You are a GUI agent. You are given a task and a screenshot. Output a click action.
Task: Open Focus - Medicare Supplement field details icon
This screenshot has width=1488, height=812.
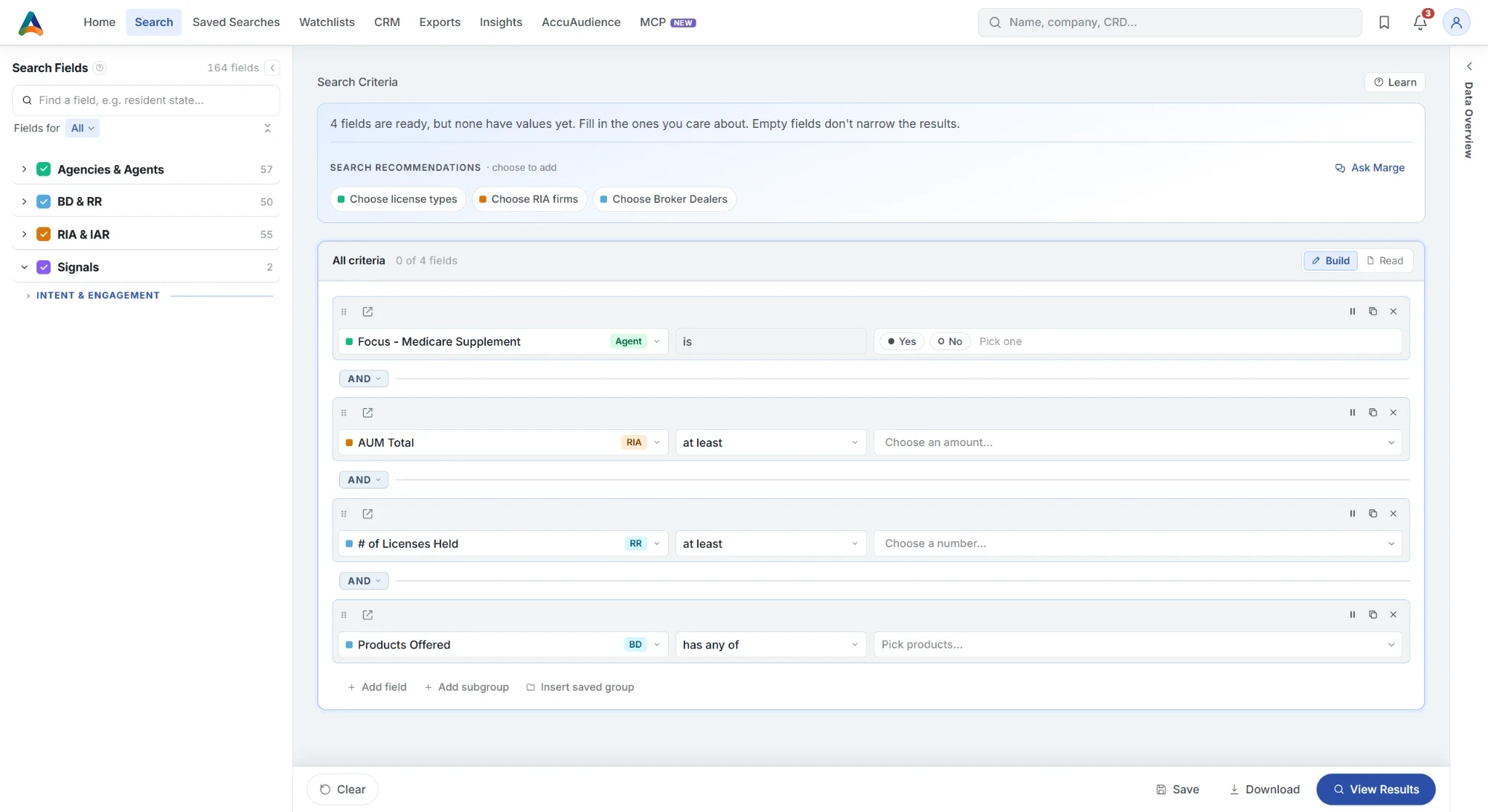point(368,312)
